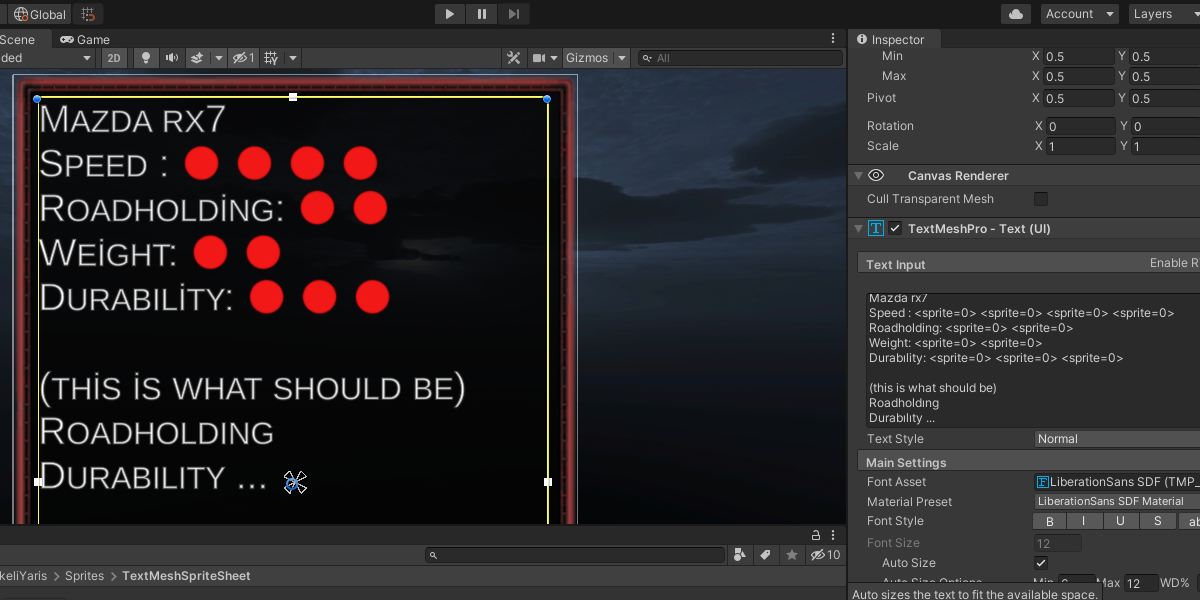This screenshot has width=1200, height=600.
Task: Open the Account dropdown
Action: coord(1080,14)
